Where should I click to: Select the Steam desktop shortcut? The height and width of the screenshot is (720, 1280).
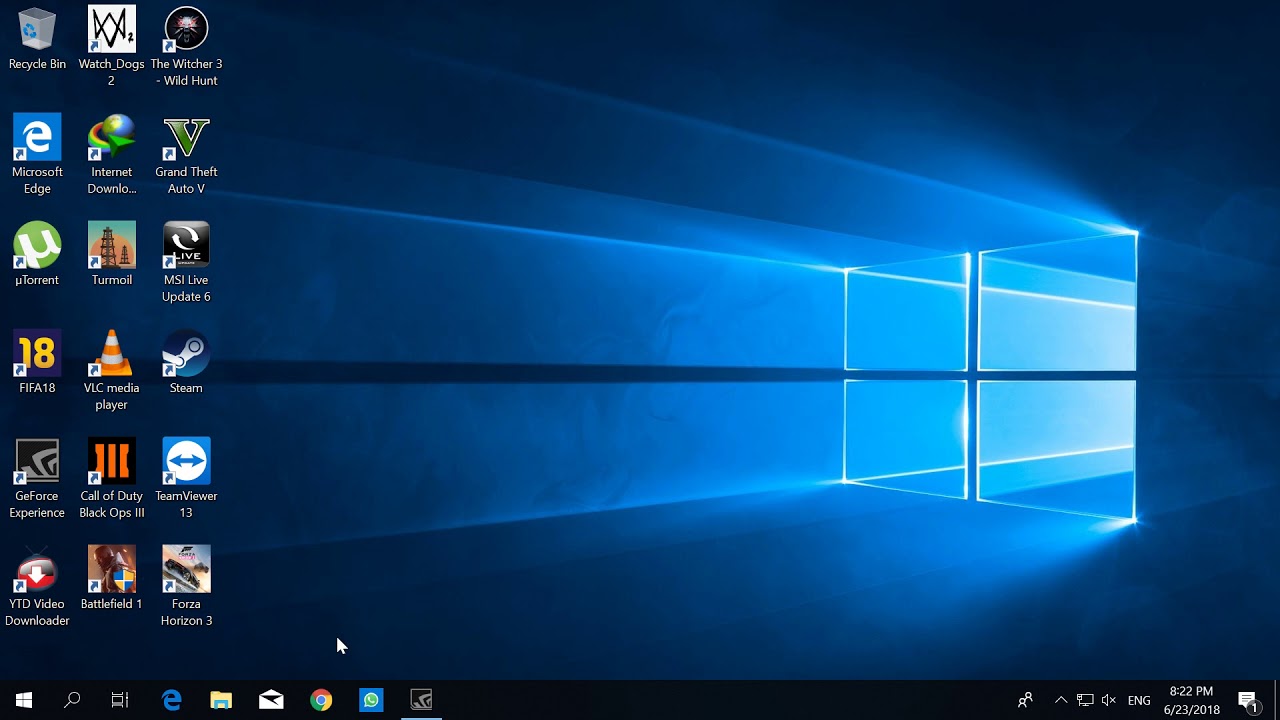(x=186, y=362)
